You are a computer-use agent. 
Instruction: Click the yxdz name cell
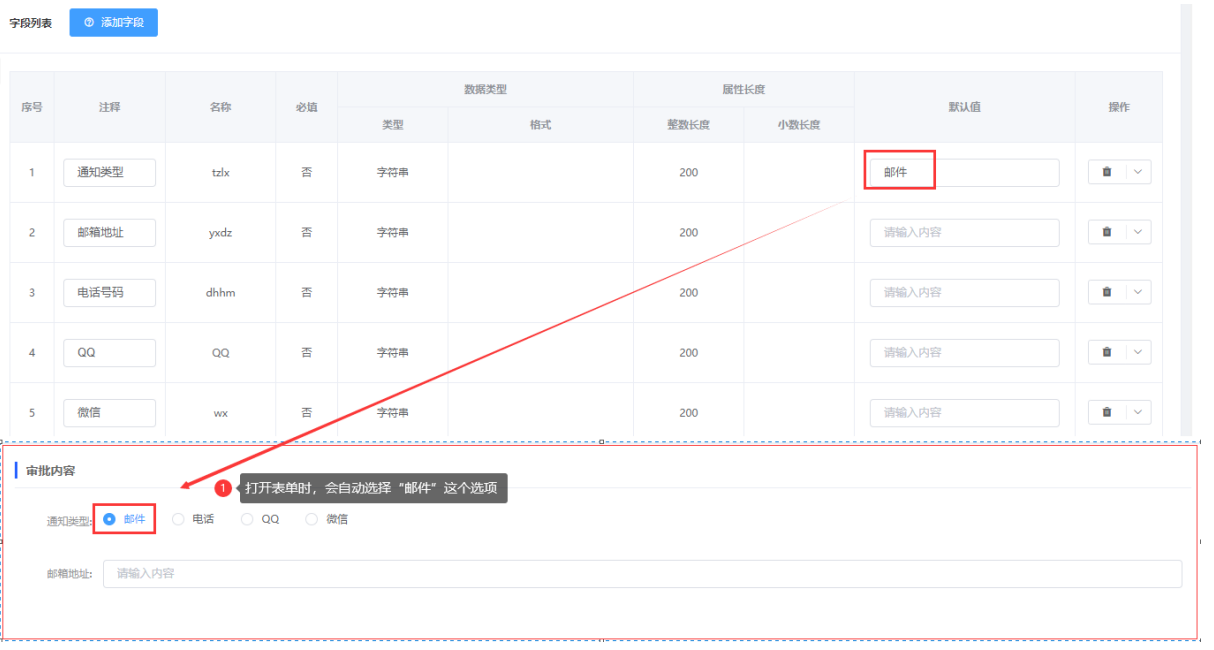(x=220, y=232)
